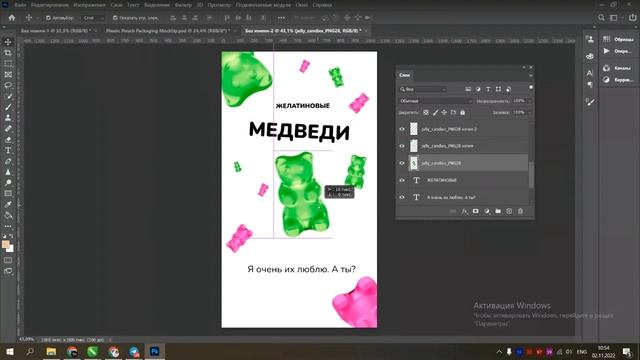Image resolution: width=640 pixels, height=360 pixels.
Task: Add a layer mask icon
Action: pos(476,211)
